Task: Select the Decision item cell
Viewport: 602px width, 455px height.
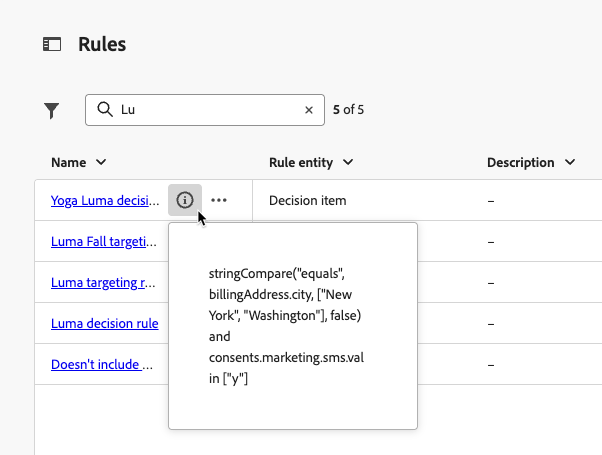Action: [x=308, y=200]
